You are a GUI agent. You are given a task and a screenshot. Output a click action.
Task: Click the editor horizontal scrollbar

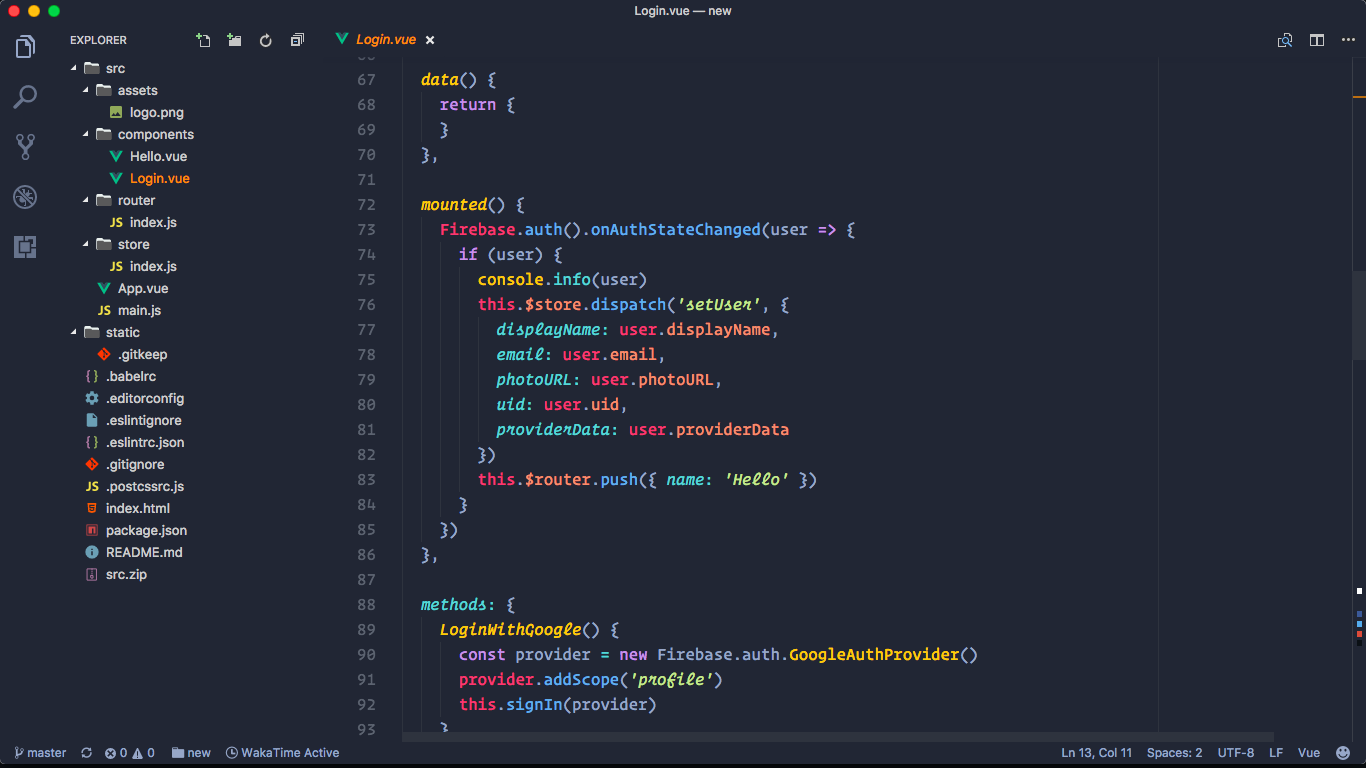(838, 737)
